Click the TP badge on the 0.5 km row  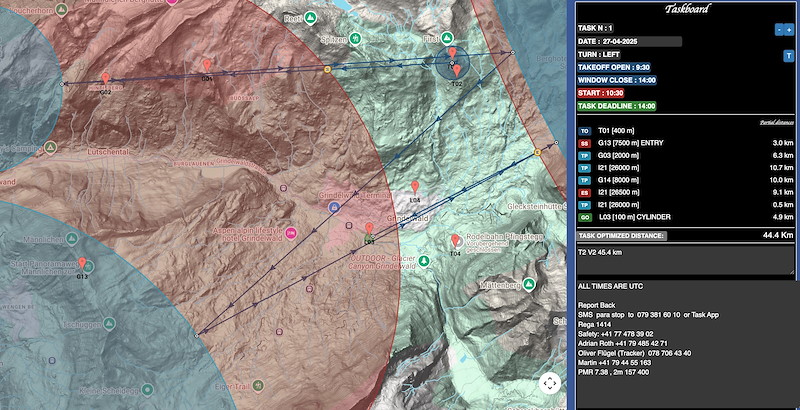585,205
